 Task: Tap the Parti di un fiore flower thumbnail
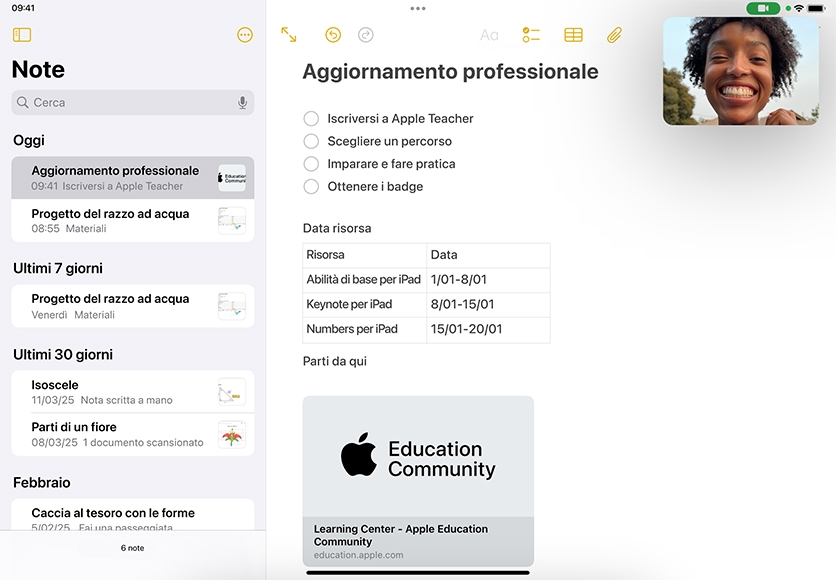[x=232, y=434]
